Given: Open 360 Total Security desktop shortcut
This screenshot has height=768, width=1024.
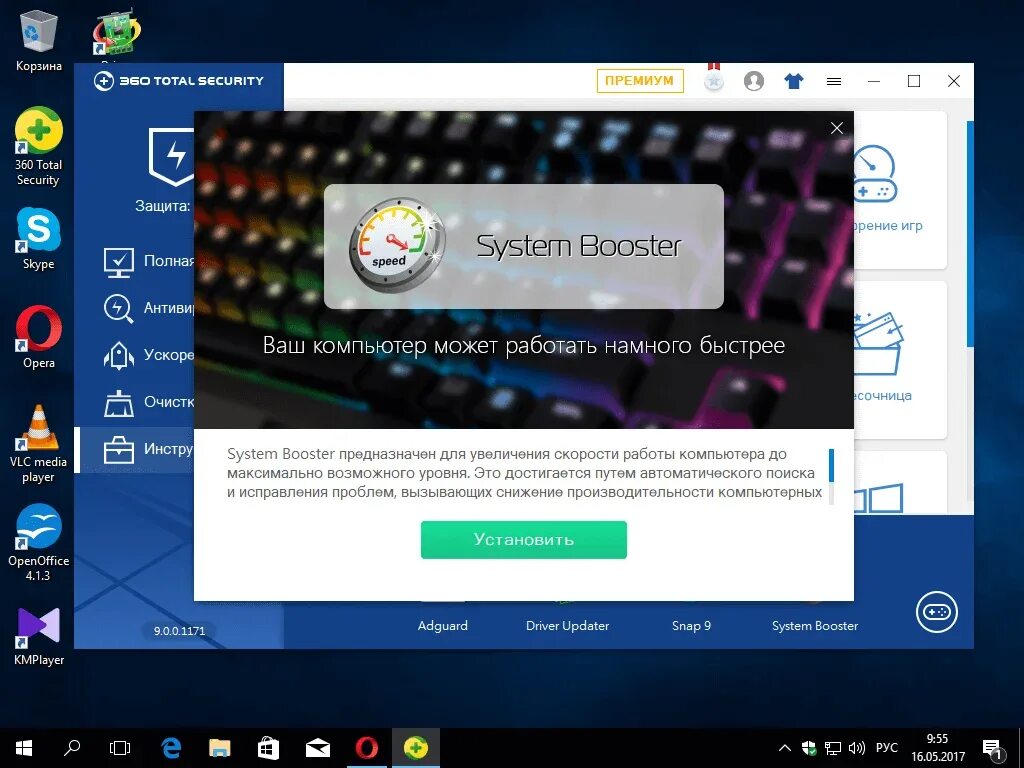Looking at the screenshot, I should click(x=39, y=146).
